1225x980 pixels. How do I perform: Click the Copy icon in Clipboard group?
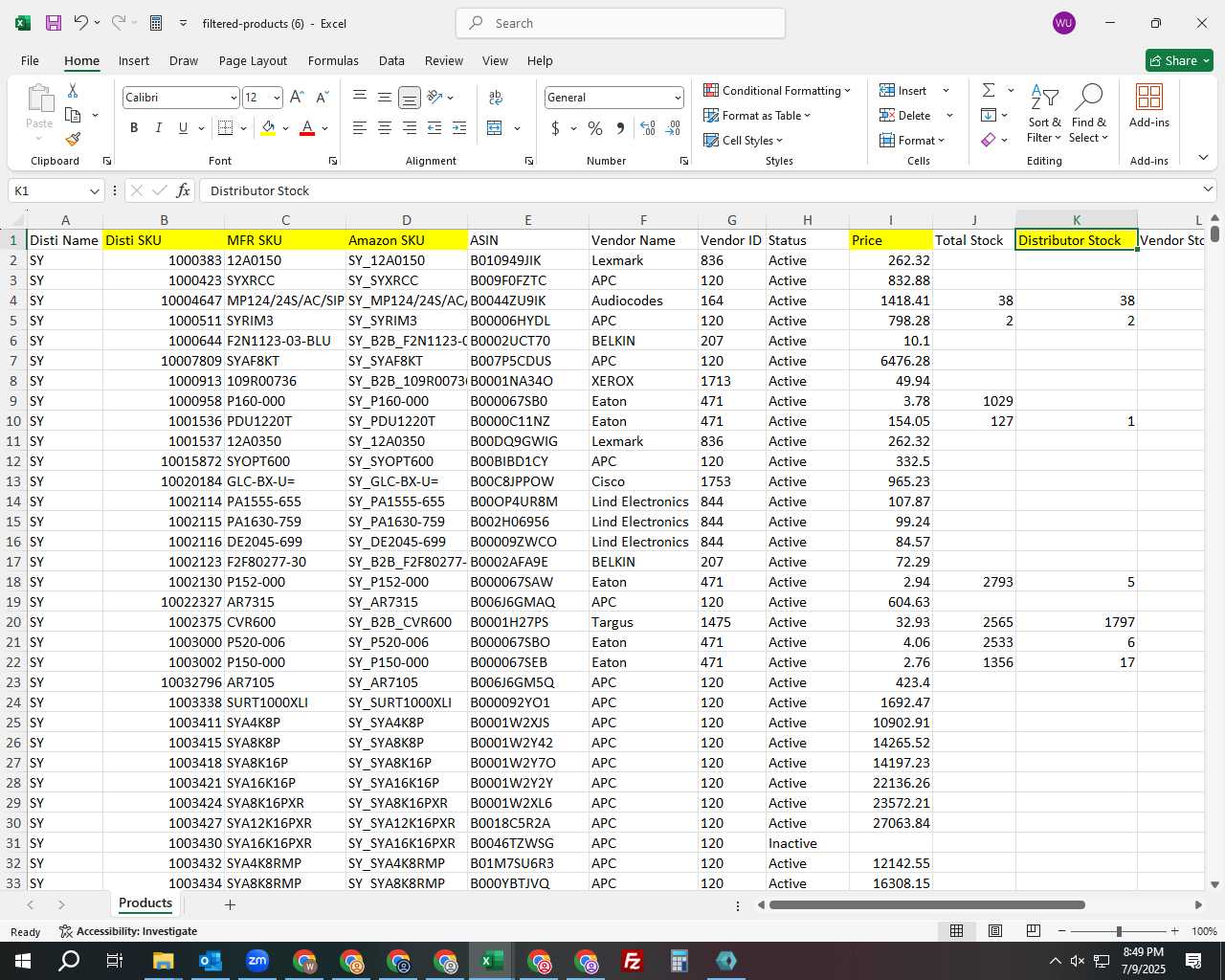(x=73, y=115)
